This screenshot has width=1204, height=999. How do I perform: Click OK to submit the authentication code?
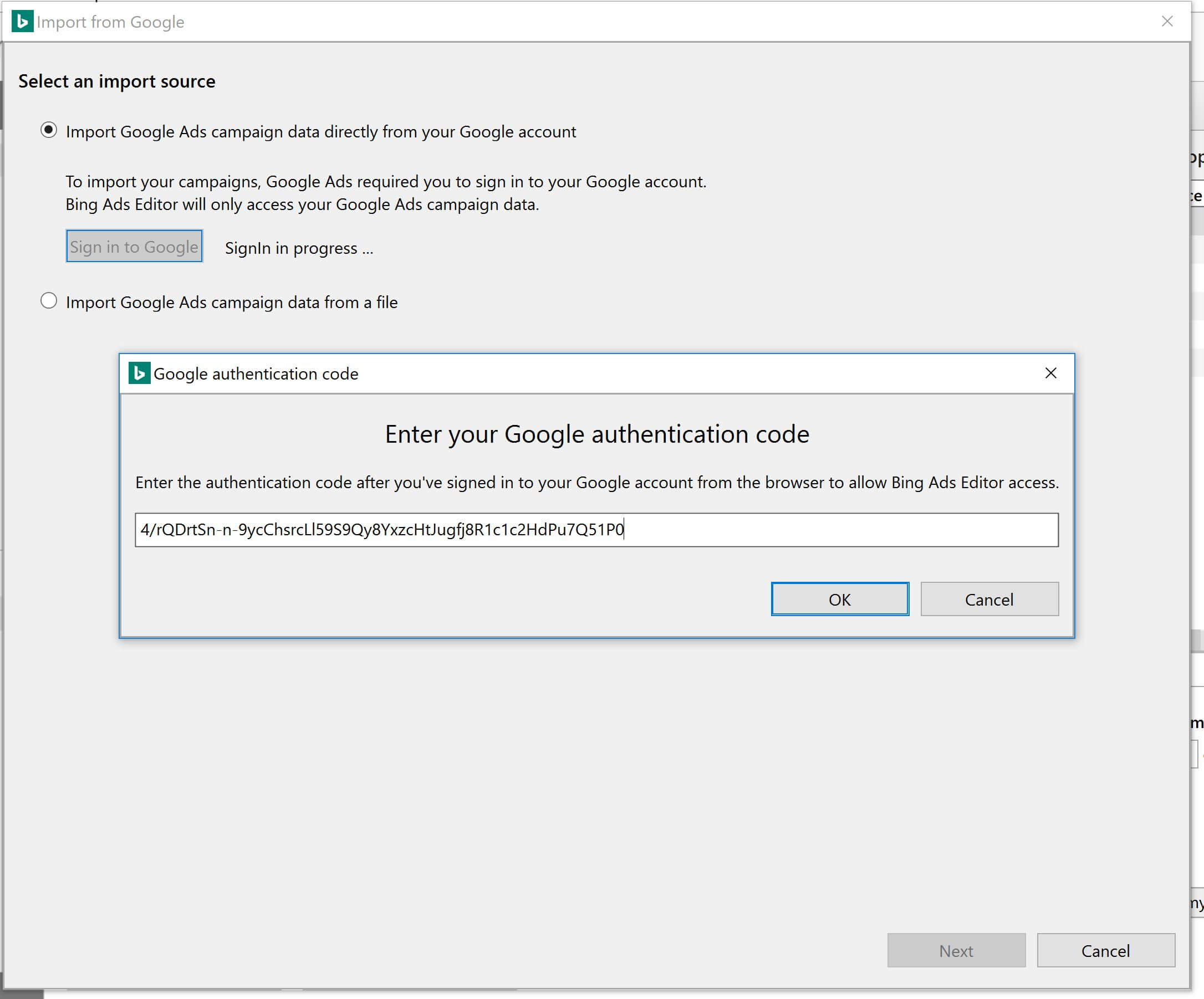click(840, 600)
